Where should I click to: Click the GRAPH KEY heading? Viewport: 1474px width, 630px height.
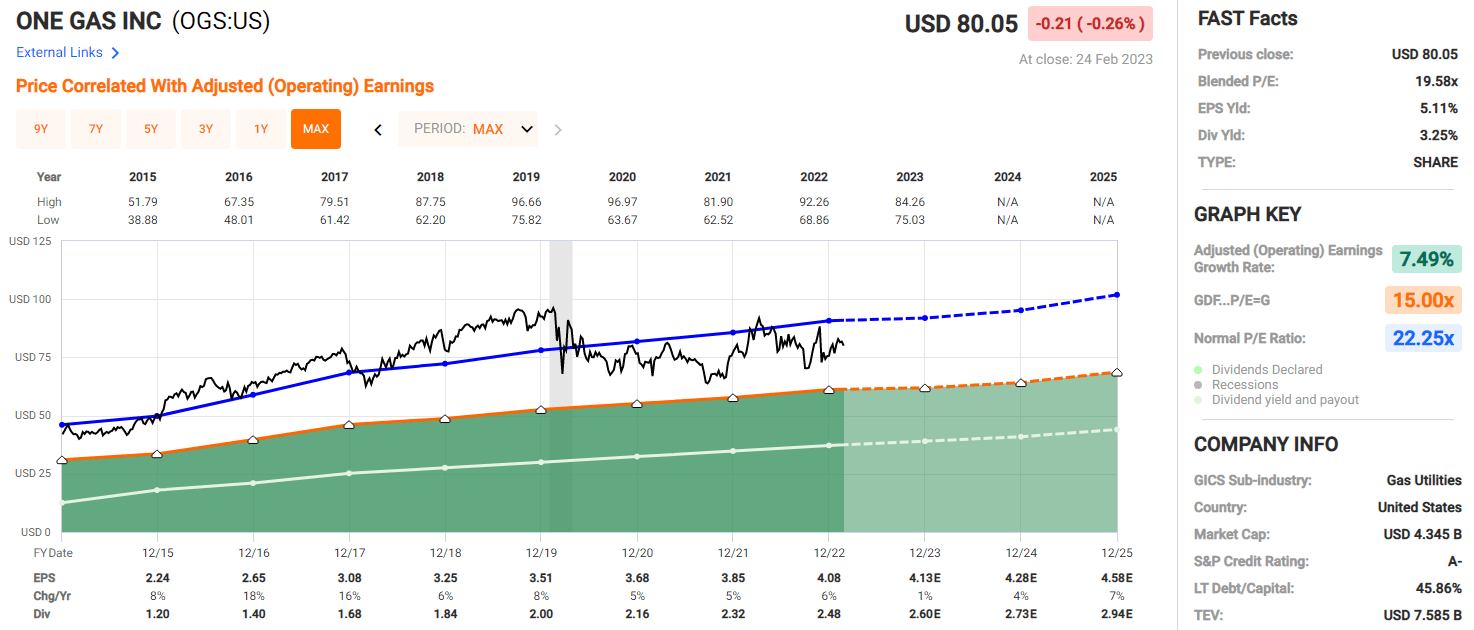click(1246, 214)
